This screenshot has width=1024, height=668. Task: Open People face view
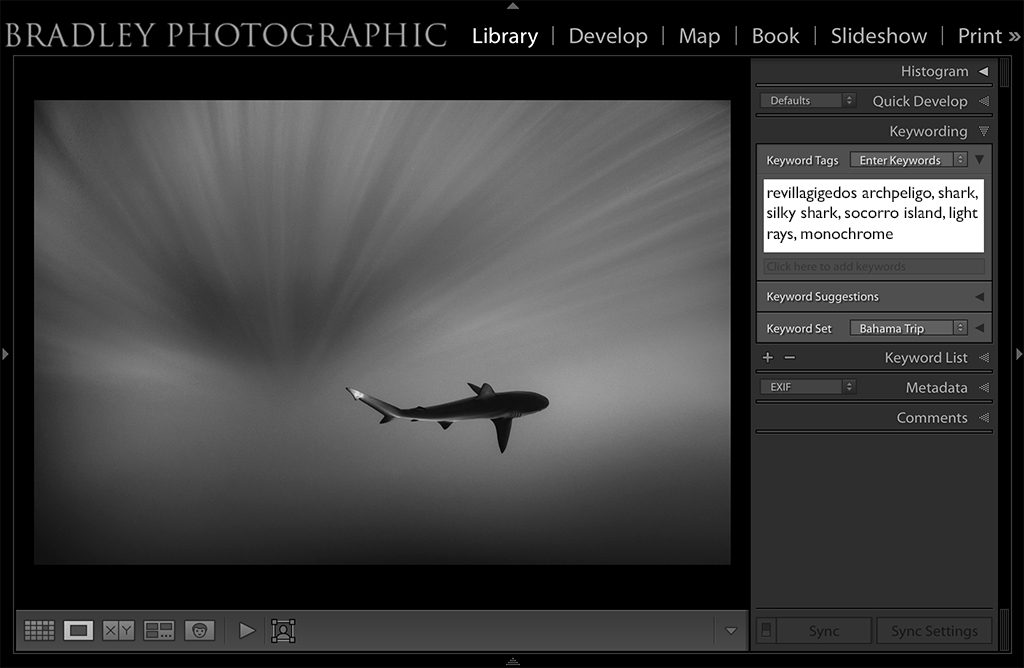200,630
